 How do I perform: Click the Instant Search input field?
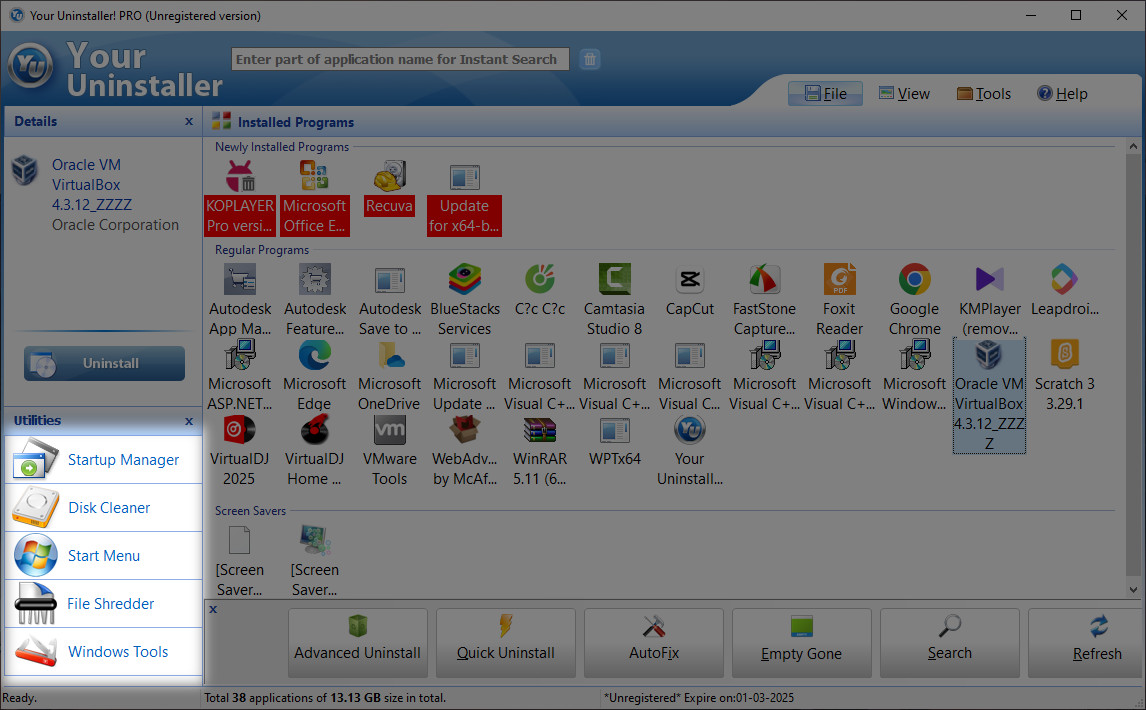pyautogui.click(x=399, y=59)
